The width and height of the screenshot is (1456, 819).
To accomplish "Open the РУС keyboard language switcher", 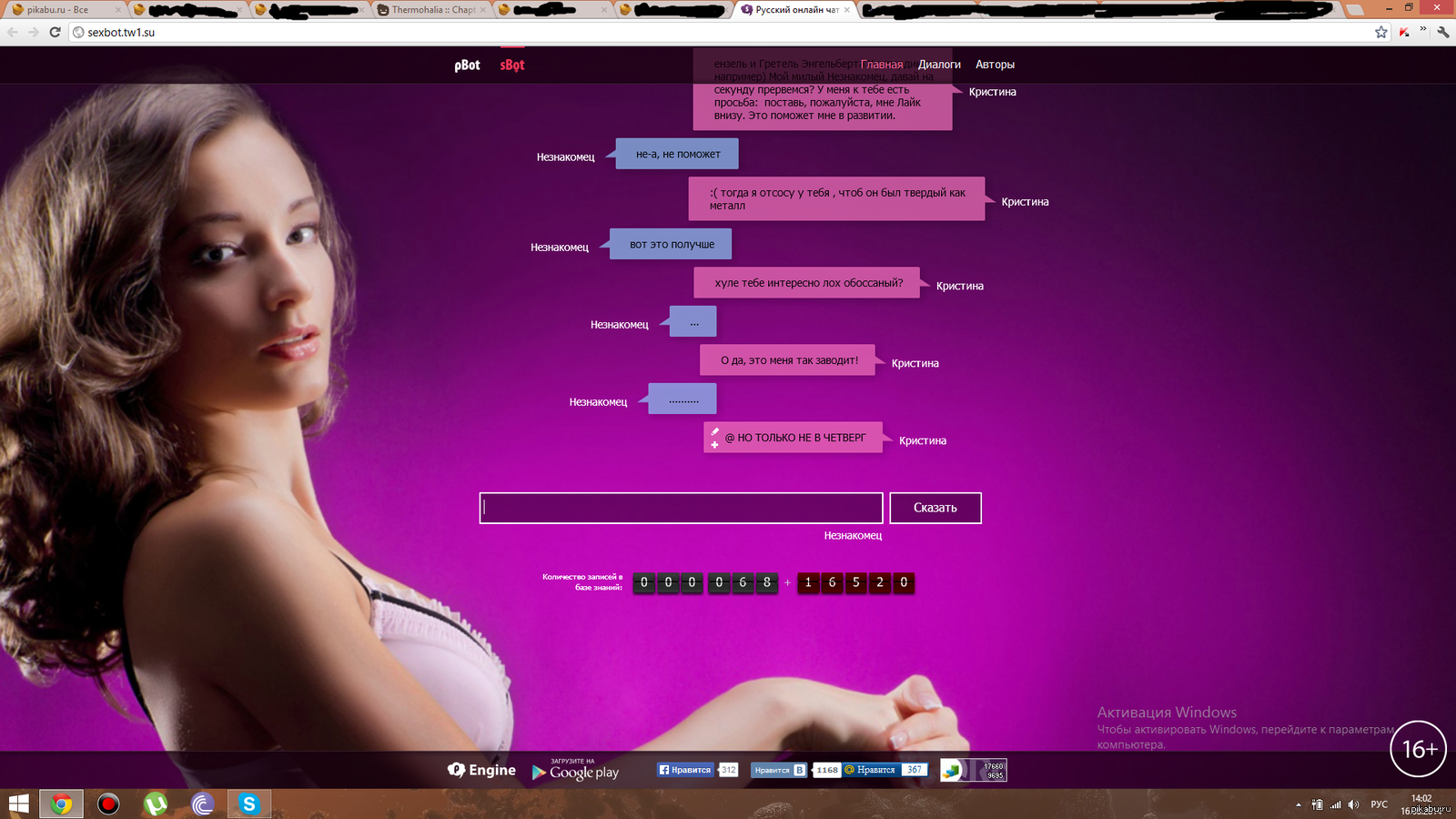I will [1379, 804].
